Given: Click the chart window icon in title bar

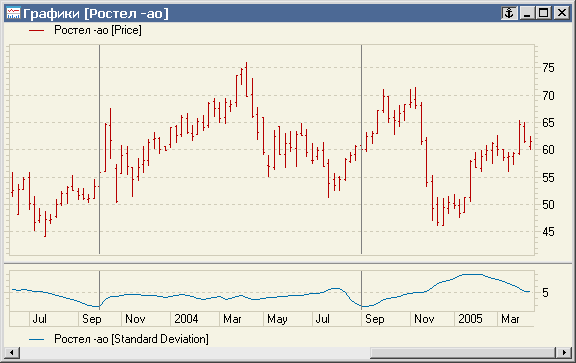Looking at the screenshot, I should 13,14.
